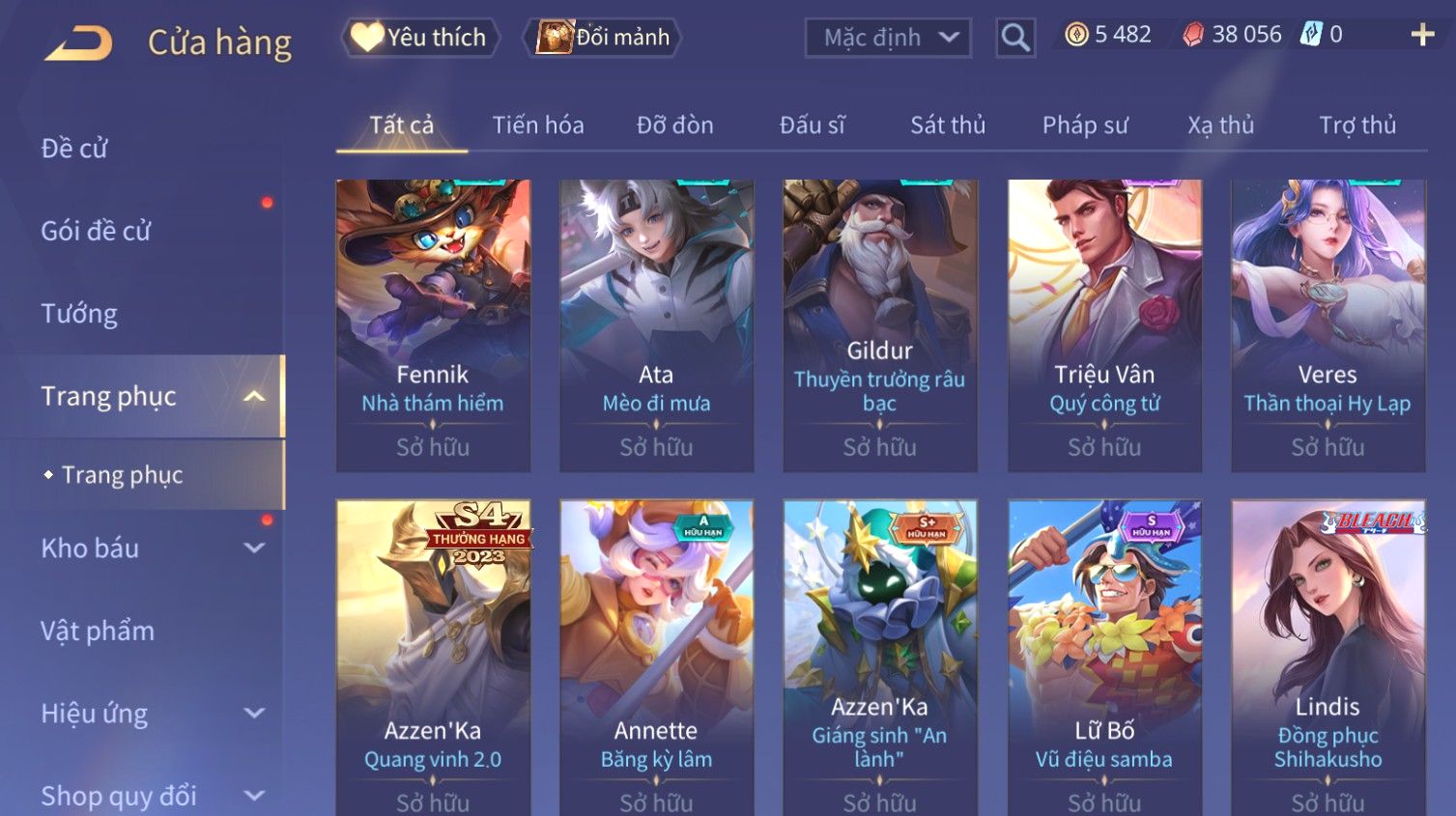This screenshot has height=816, width=1456.
Task: Tap the plus icon to add currency
Action: coord(1422,35)
